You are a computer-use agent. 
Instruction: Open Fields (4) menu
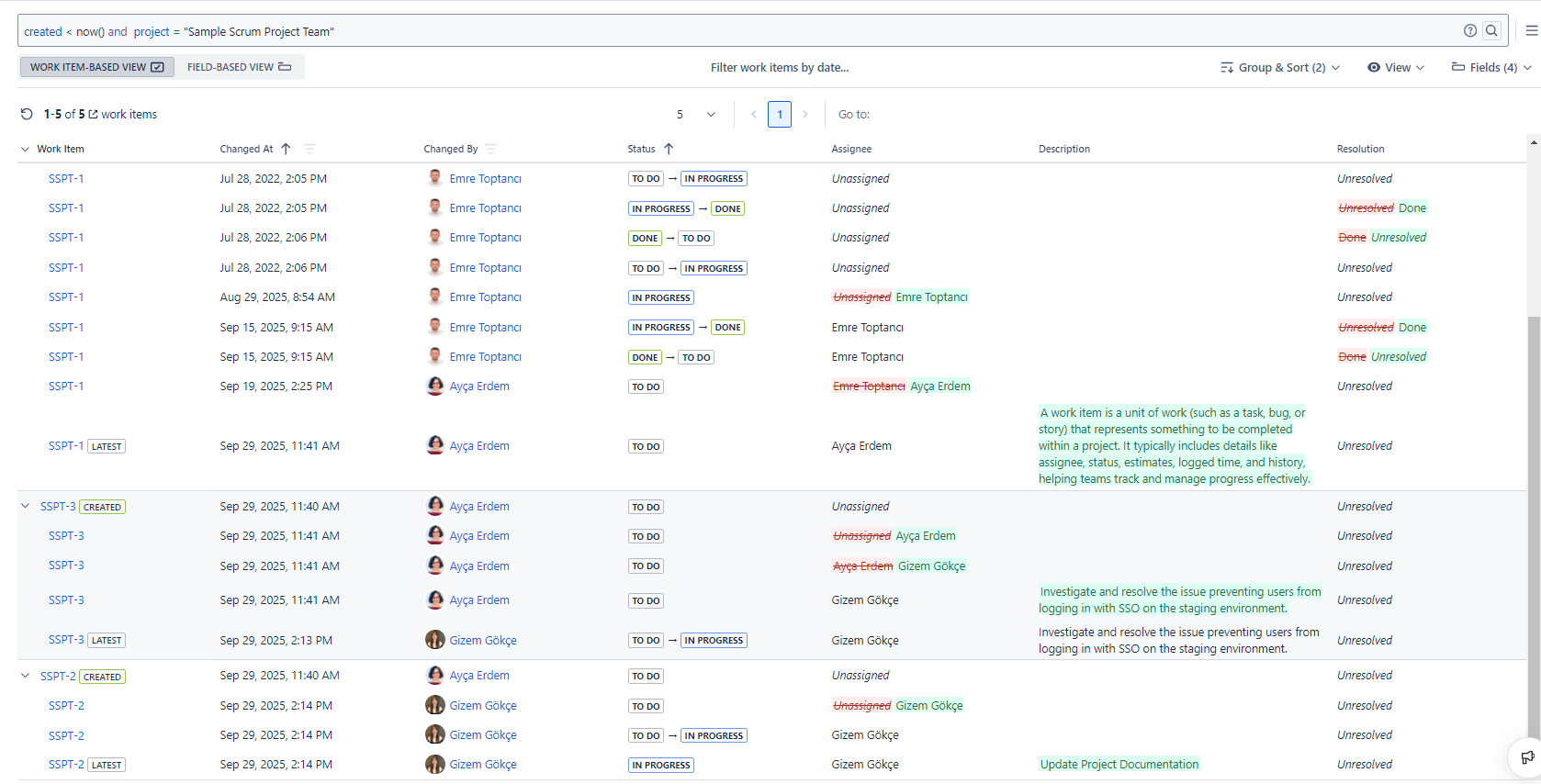click(1490, 67)
